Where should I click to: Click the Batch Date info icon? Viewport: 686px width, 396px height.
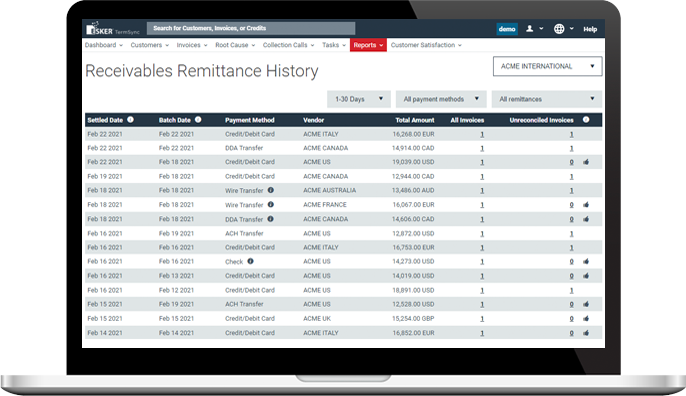(198, 119)
